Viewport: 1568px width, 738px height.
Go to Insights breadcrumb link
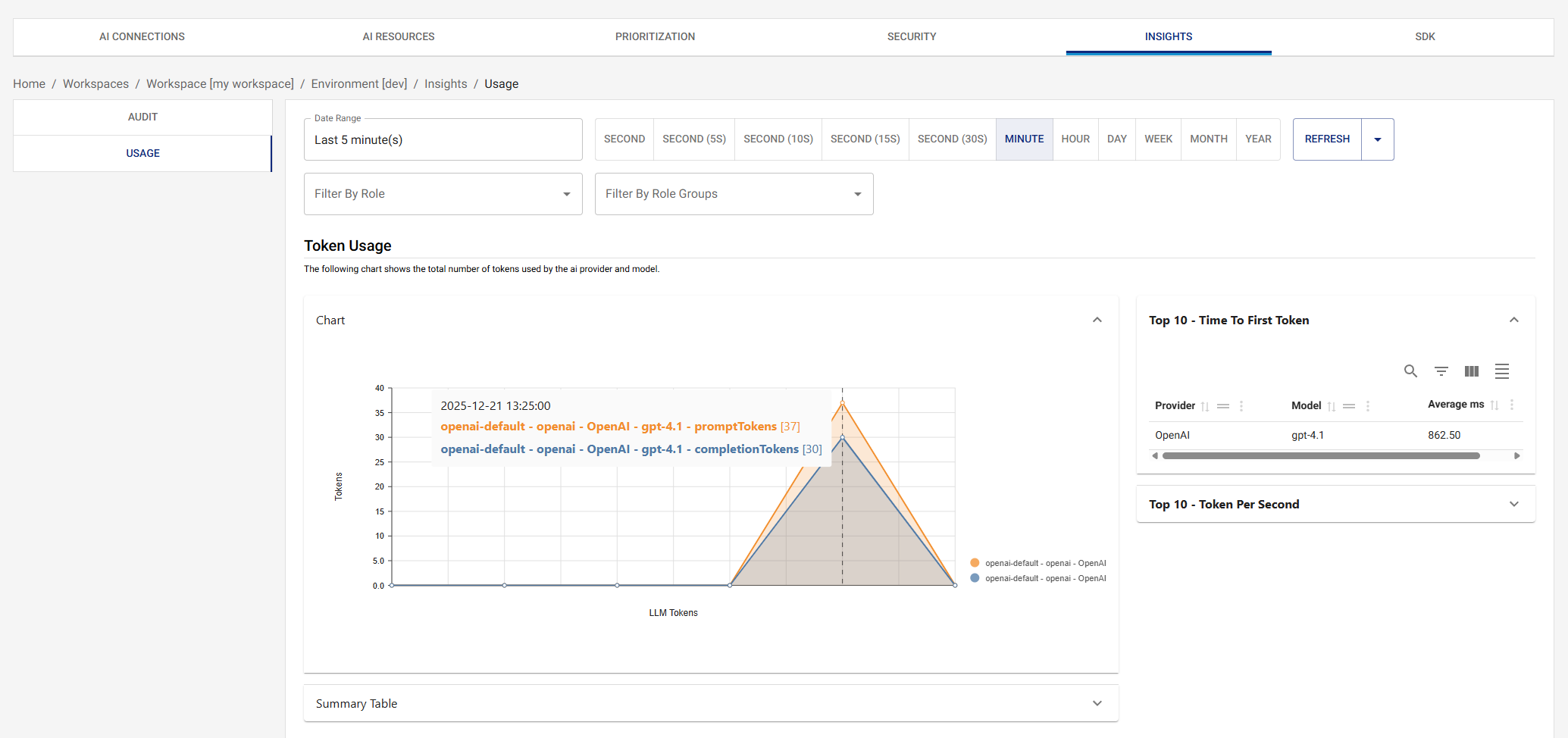[446, 84]
